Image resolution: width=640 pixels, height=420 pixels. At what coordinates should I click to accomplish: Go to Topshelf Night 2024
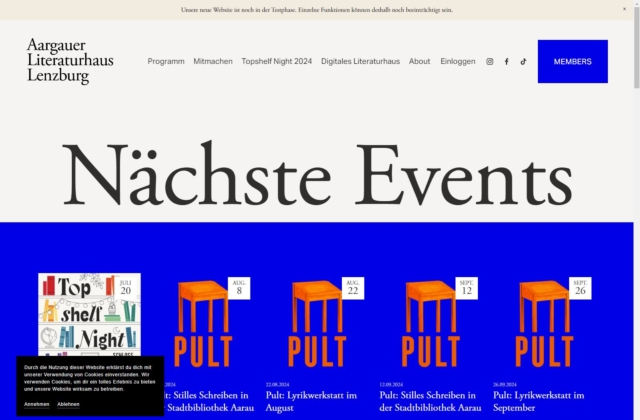pos(277,61)
